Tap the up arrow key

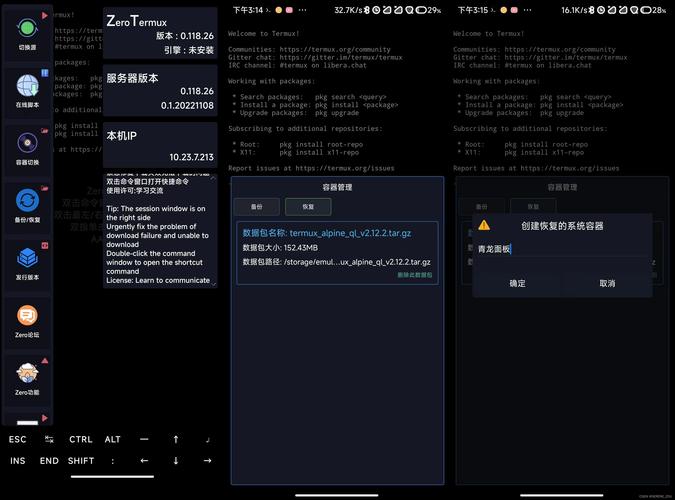click(176, 439)
